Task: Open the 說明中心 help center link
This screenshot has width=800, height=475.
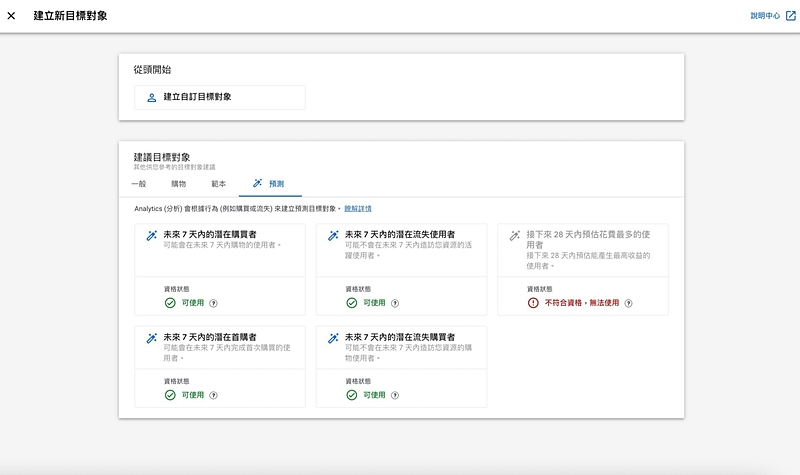Action: click(x=765, y=16)
